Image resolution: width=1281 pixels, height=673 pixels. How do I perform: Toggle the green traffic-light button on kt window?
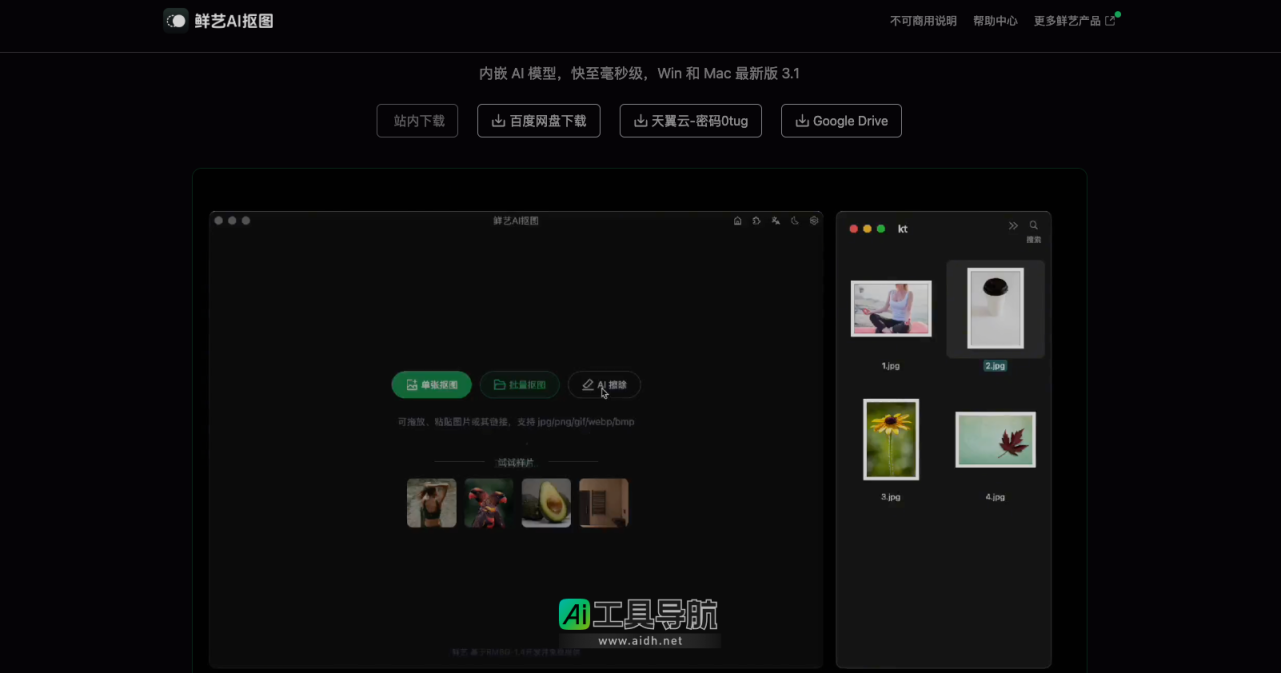pyautogui.click(x=880, y=228)
